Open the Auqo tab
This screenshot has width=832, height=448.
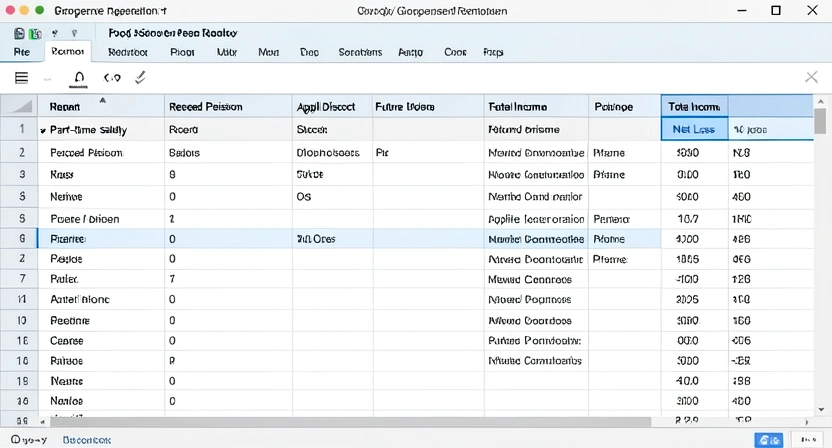pyautogui.click(x=411, y=52)
